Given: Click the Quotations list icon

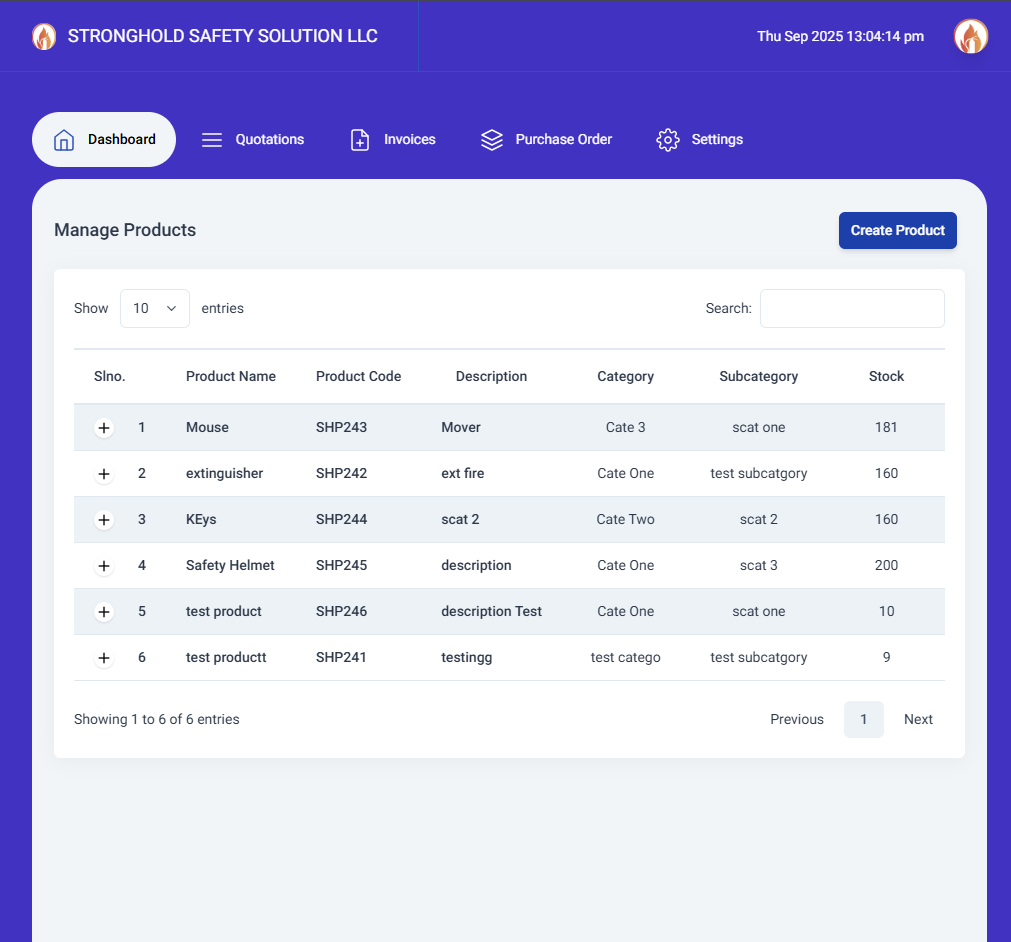Looking at the screenshot, I should [x=212, y=140].
